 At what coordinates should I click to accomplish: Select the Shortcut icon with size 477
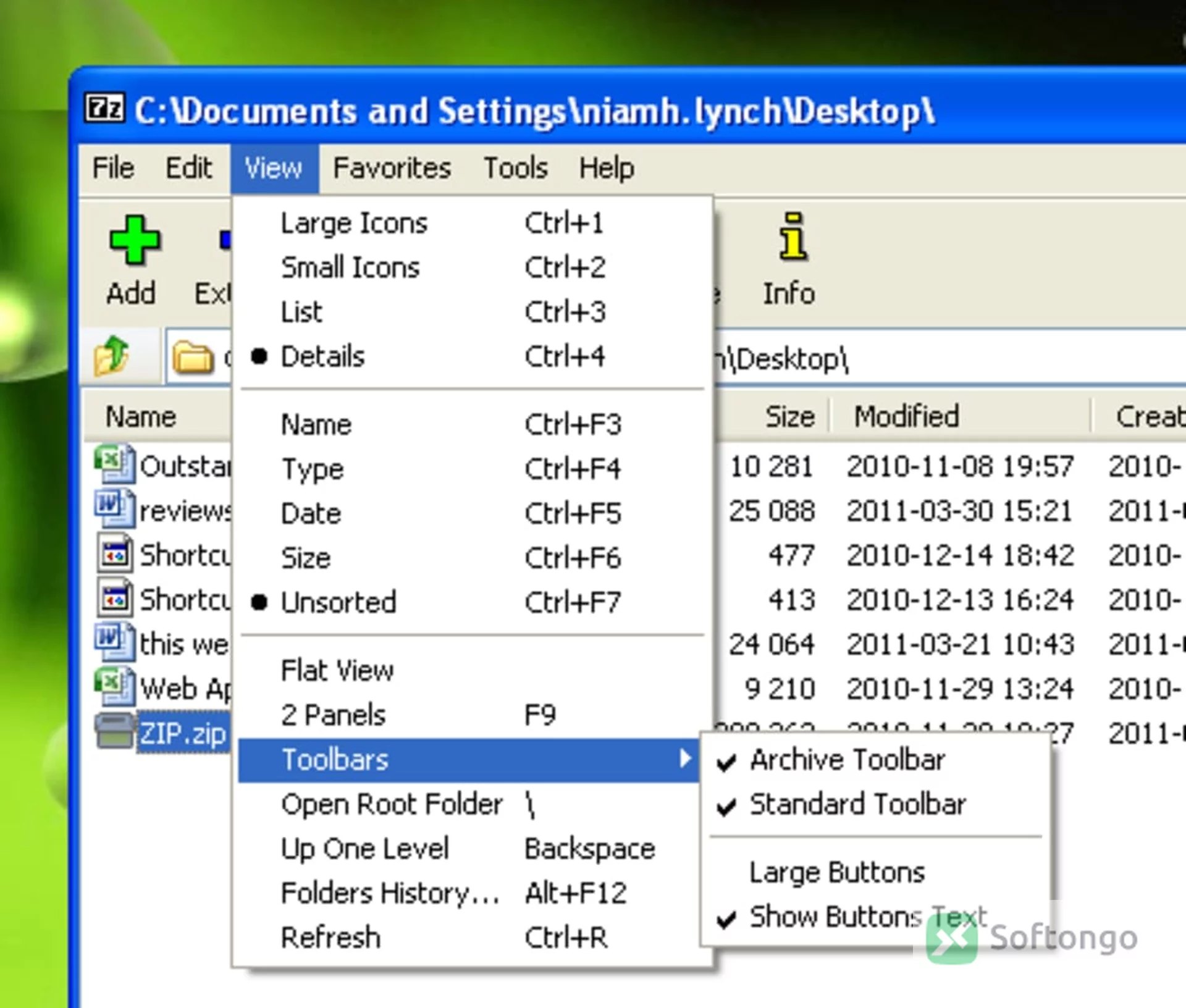115,553
